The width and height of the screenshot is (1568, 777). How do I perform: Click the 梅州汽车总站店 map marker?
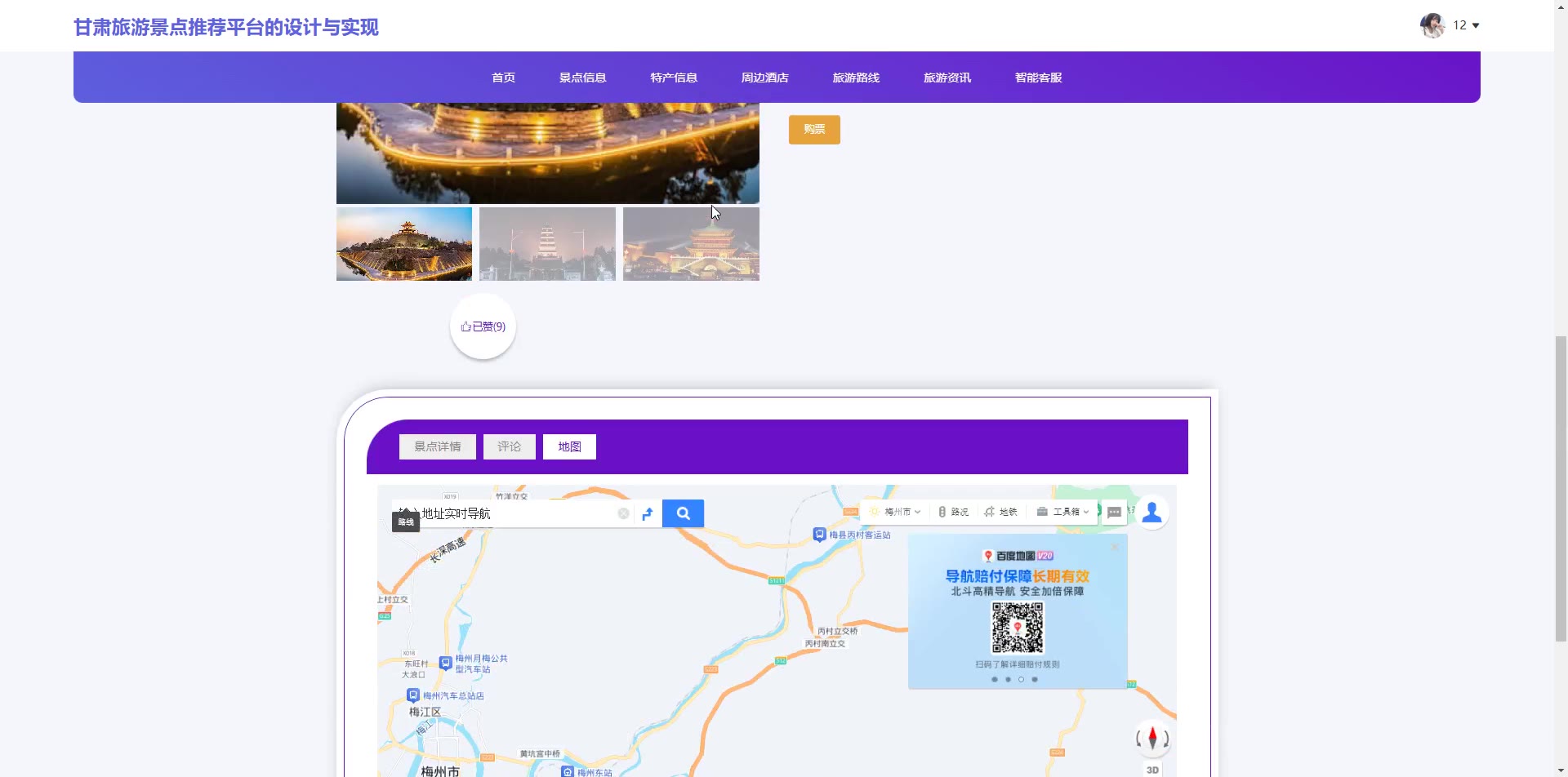pos(445,695)
